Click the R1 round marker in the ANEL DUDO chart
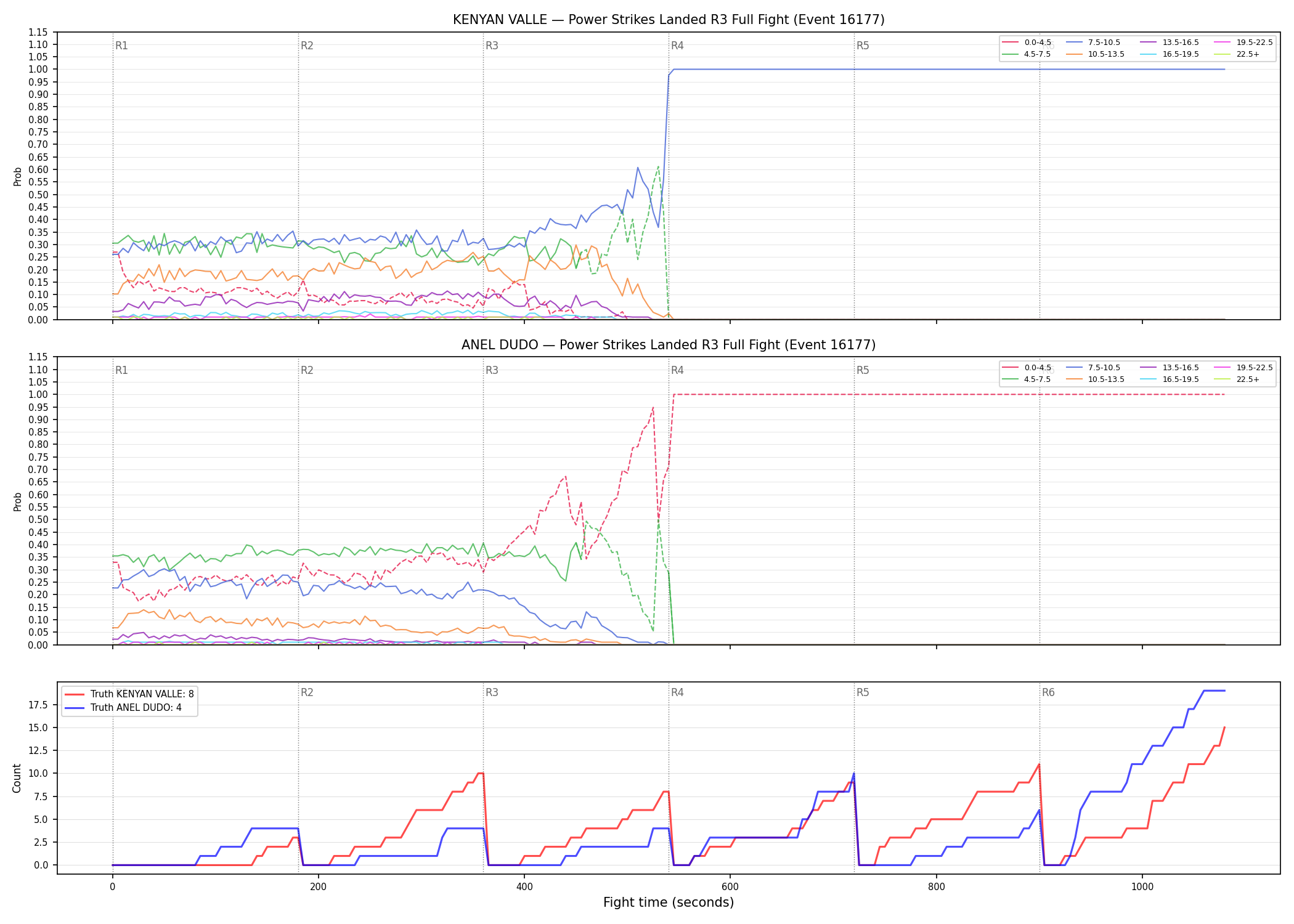Screen dimensions: 1294x924 (121, 370)
